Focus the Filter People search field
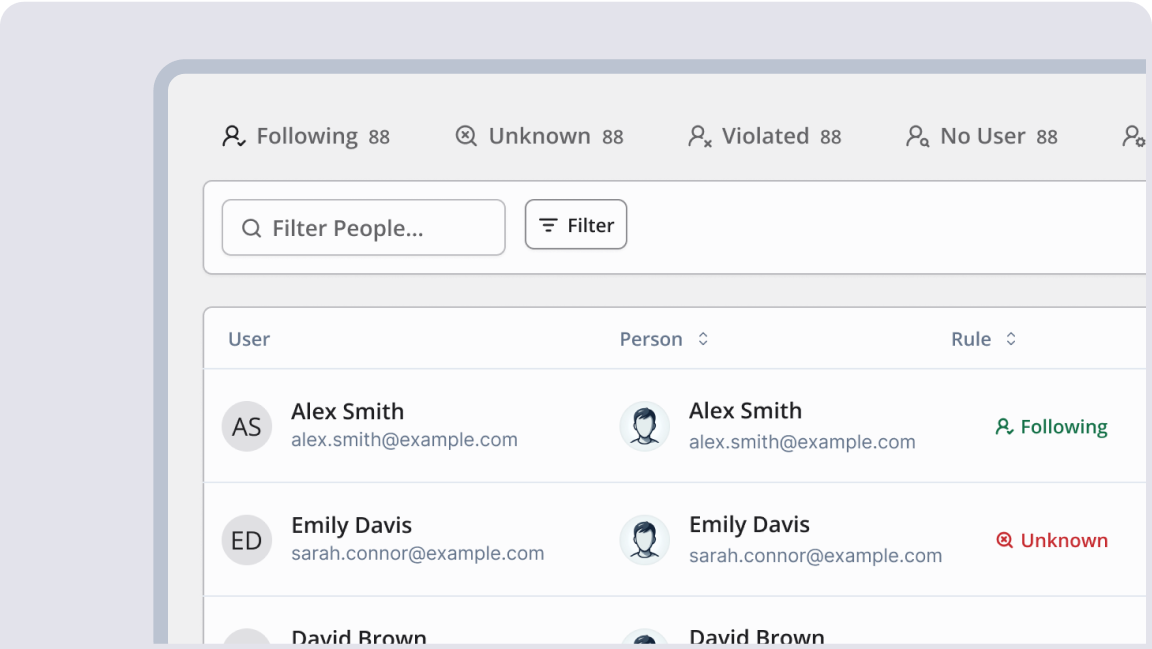This screenshot has width=1152, height=649. click(376, 229)
